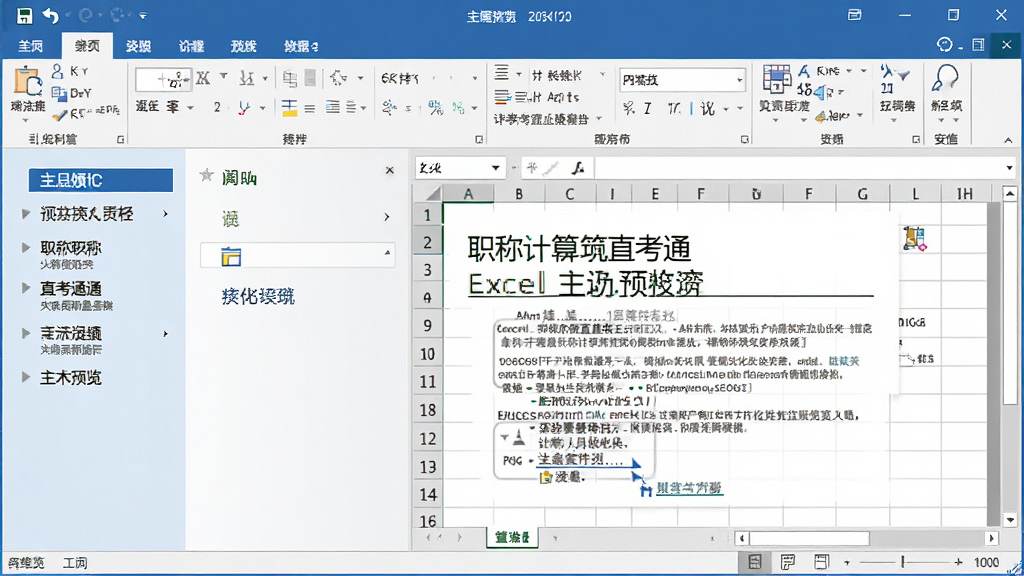Viewport: 1024px width, 576px height.
Task: Open the dropdown arrow under the Paste button
Action: click(x=26, y=121)
